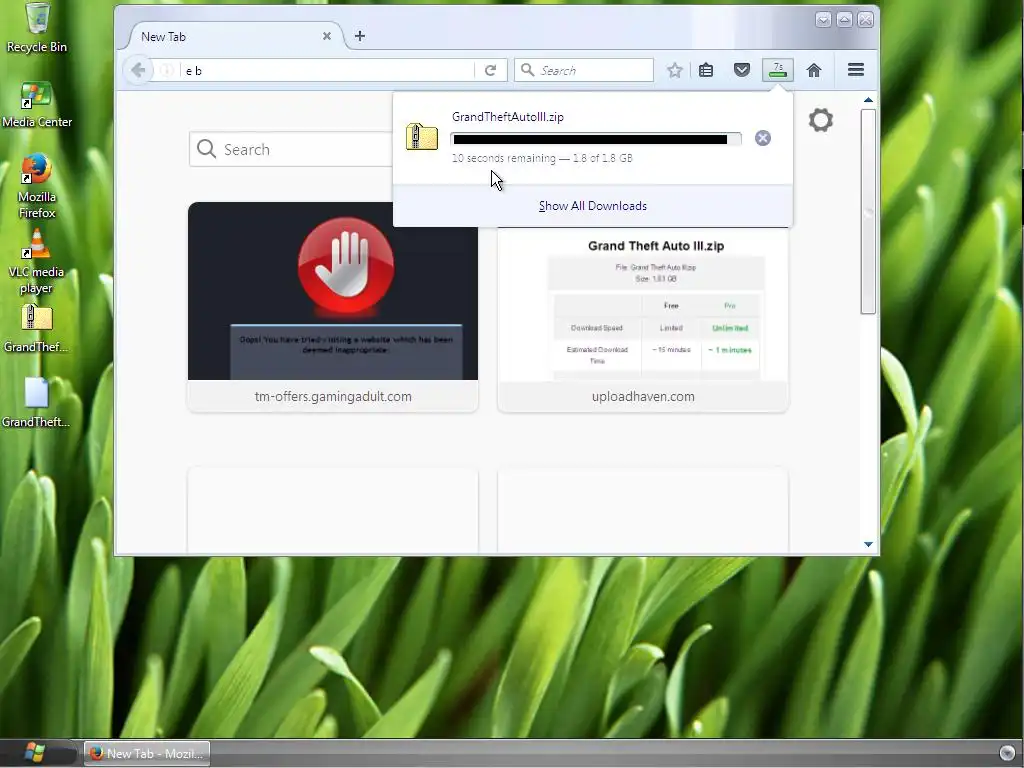Click the page scrollbar up arrow

868,100
